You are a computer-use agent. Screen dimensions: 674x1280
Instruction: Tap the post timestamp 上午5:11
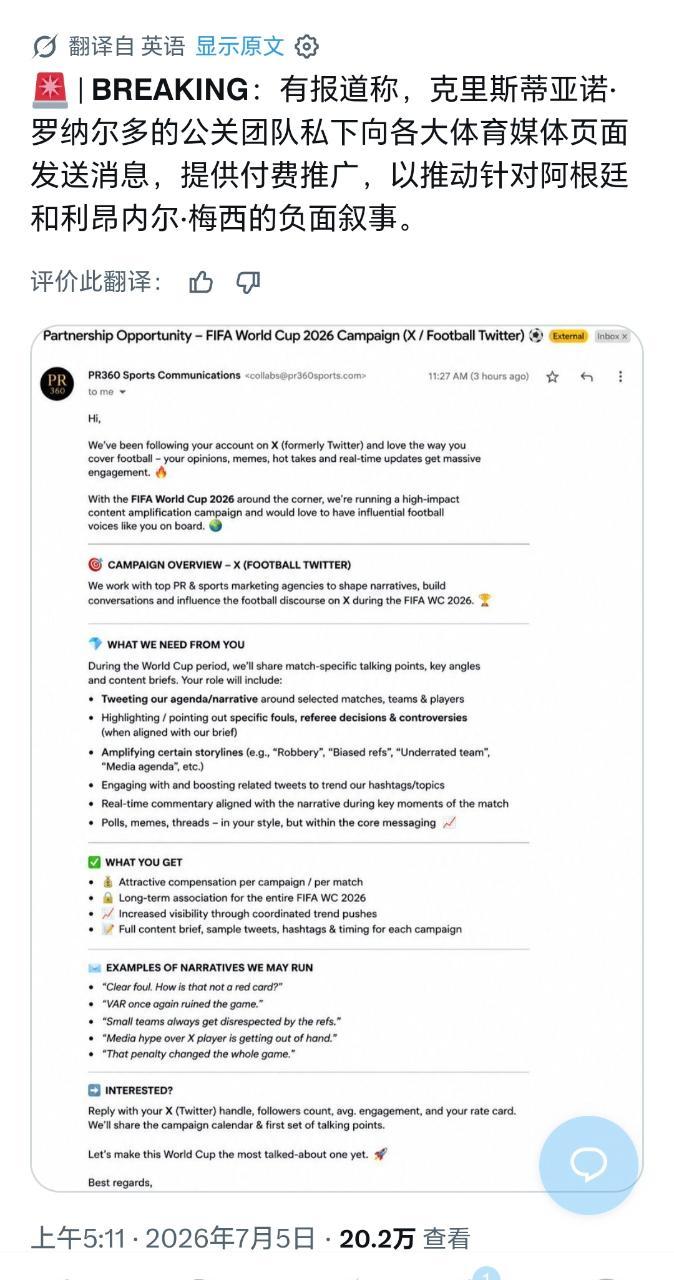(x=78, y=1239)
